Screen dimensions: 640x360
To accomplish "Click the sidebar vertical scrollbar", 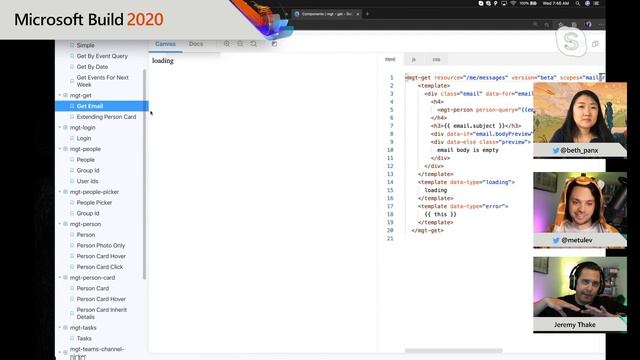I will [x=144, y=175].
